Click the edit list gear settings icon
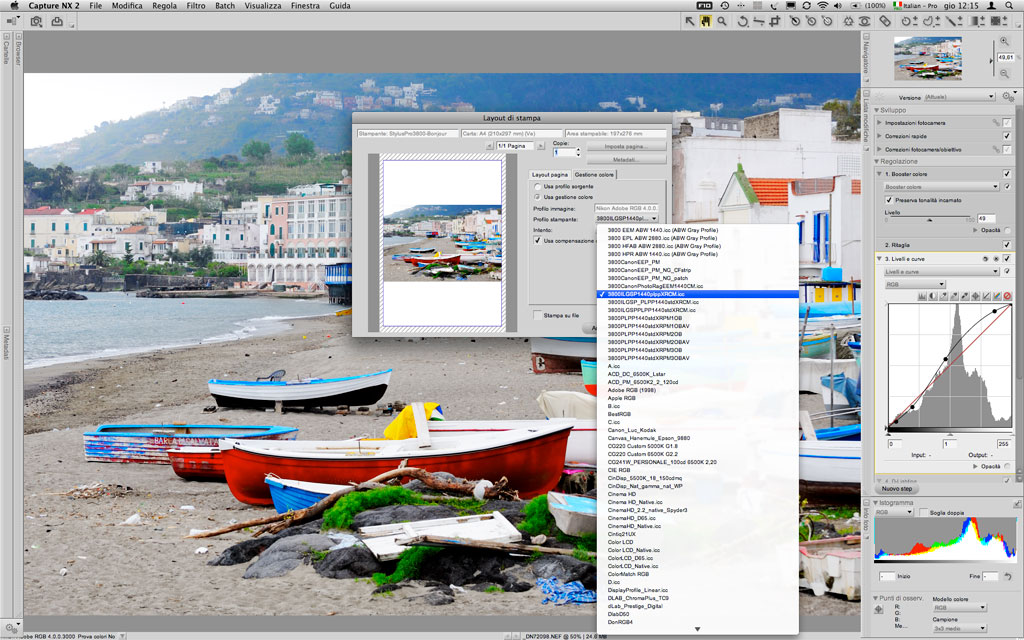 pyautogui.click(x=1008, y=97)
